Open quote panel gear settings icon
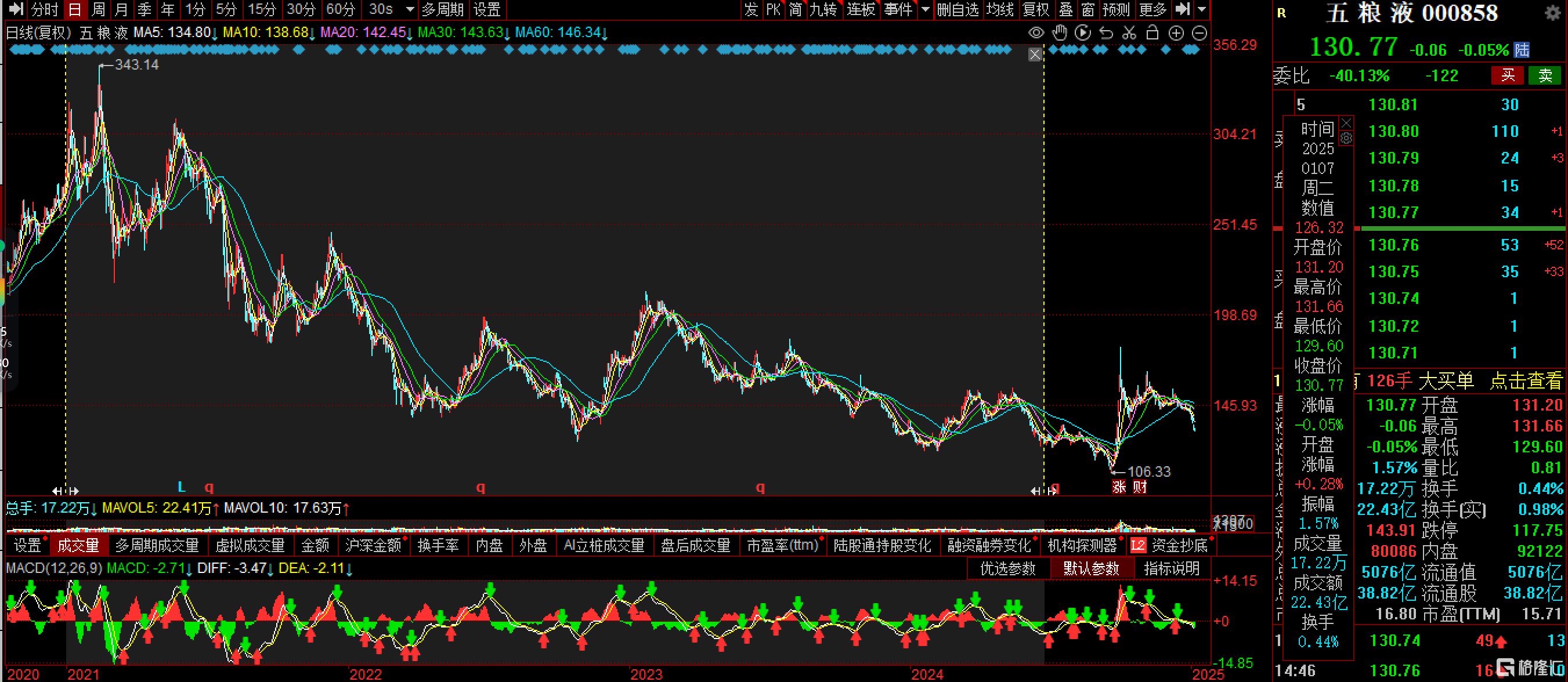Screen dimensions: 1568x682 (x=1553, y=12)
